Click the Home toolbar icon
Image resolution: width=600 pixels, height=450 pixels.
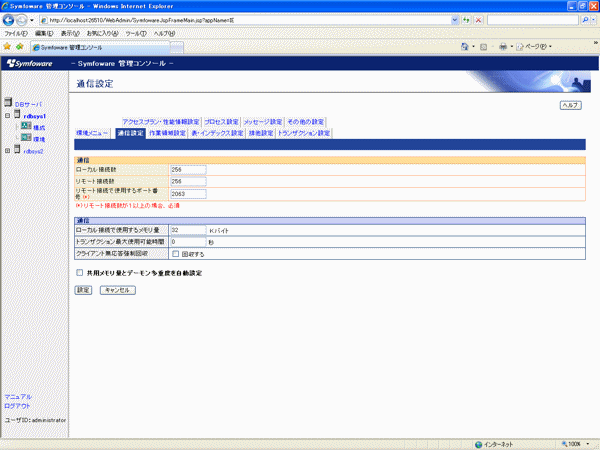465,47
